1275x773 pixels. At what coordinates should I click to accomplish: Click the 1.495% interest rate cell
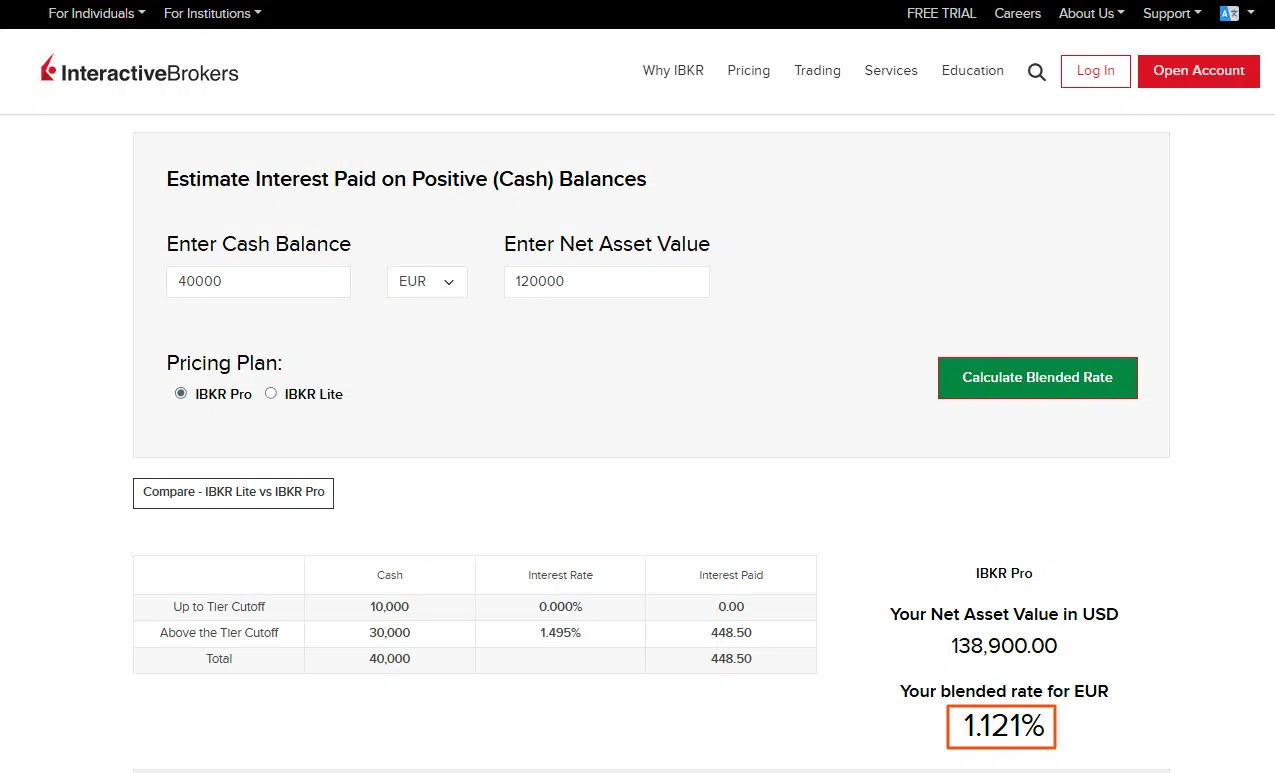click(560, 633)
